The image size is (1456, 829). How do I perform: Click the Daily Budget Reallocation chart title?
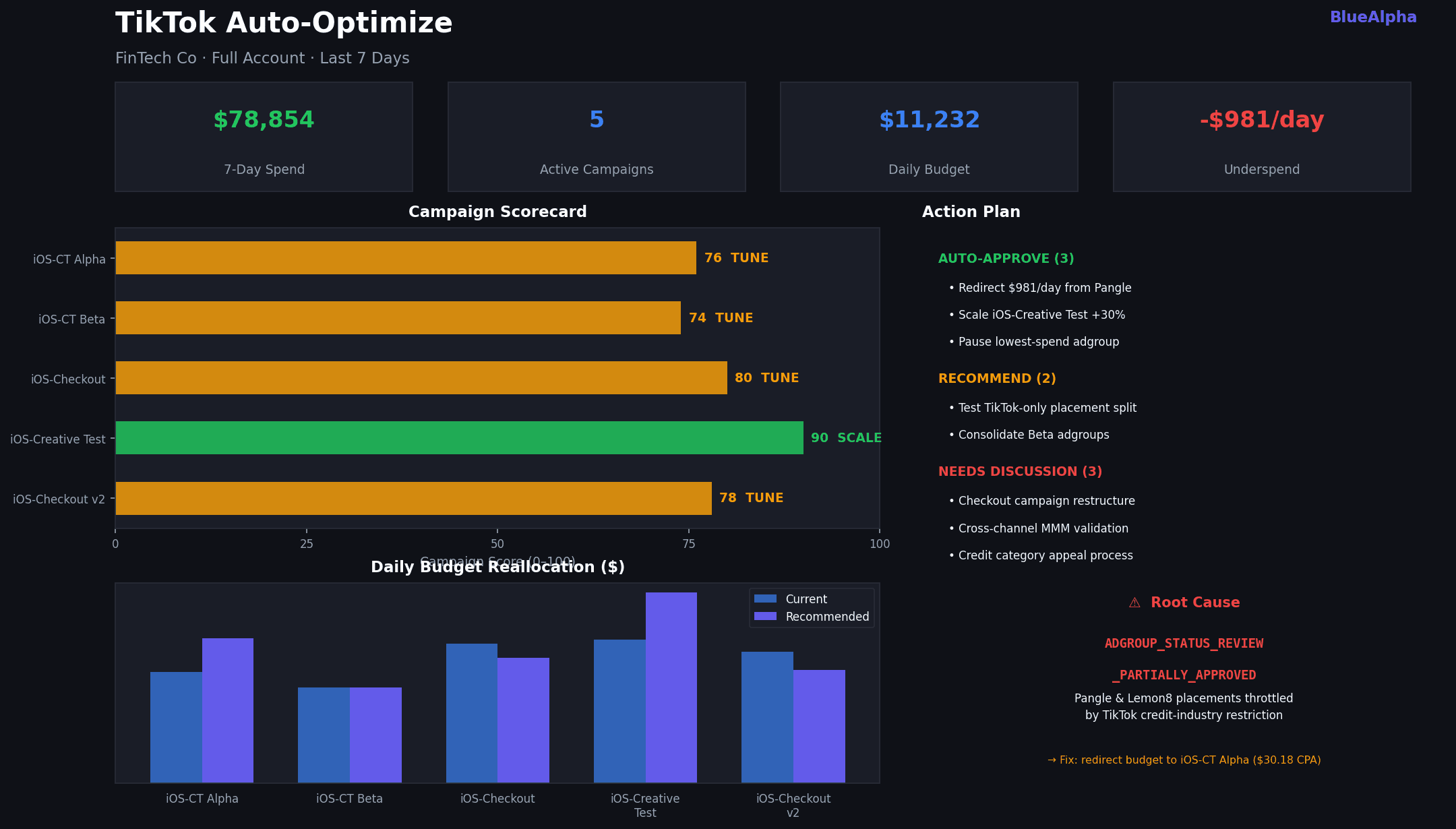[497, 567]
